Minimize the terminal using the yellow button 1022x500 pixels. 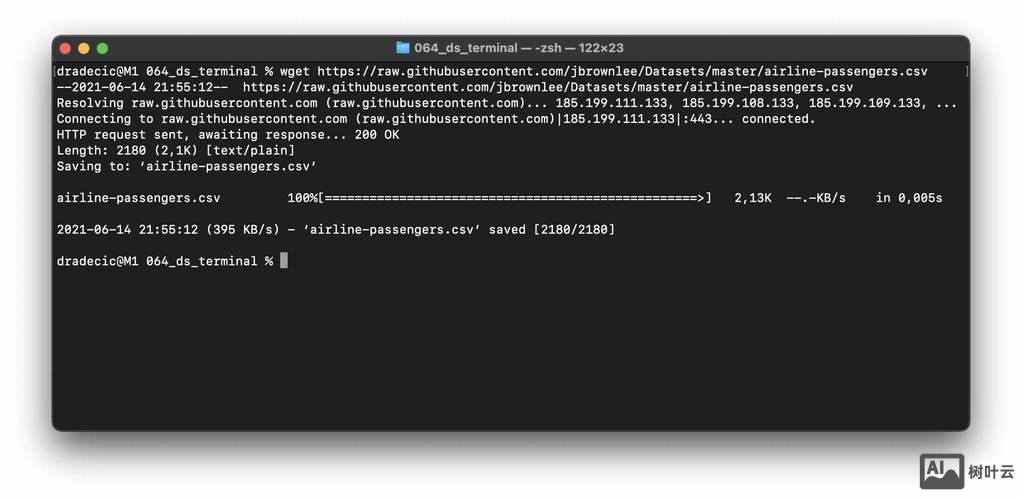pyautogui.click(x=84, y=48)
